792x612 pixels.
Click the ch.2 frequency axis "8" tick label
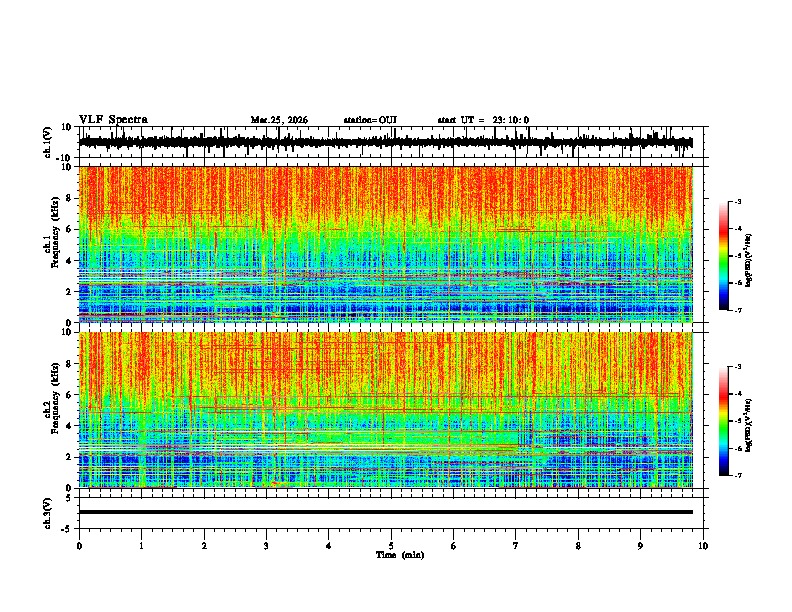(x=69, y=364)
